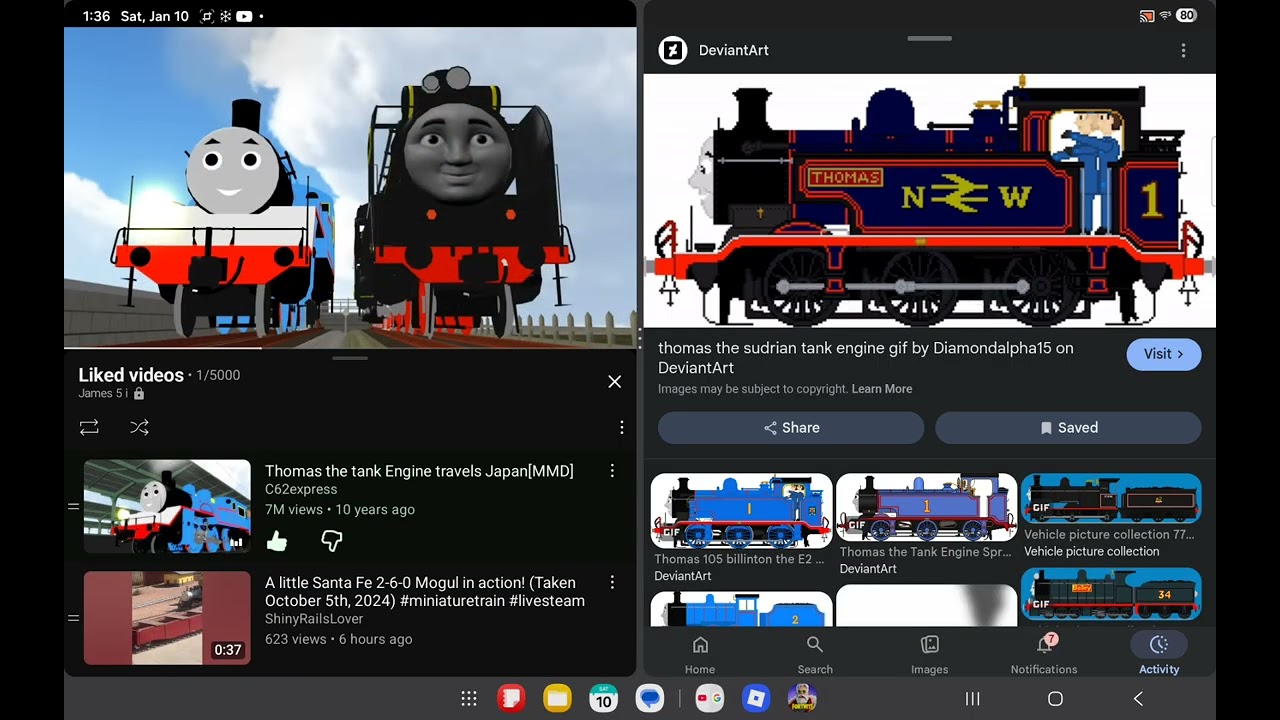Open YouTube and Google split pair icon
The image size is (1280, 720).
tap(710, 698)
